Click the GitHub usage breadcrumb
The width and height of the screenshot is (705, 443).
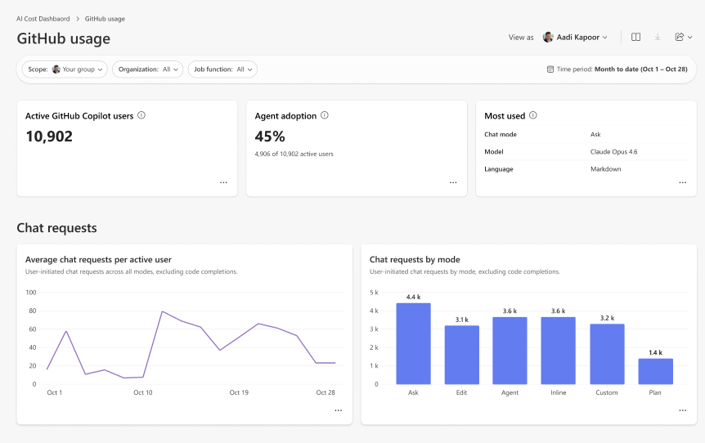pos(105,19)
